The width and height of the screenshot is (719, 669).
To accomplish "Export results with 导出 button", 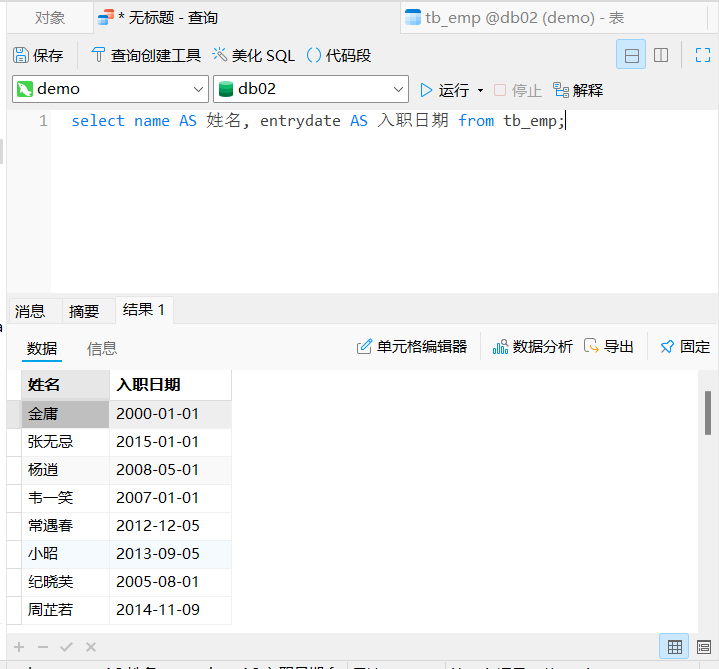I will [609, 347].
